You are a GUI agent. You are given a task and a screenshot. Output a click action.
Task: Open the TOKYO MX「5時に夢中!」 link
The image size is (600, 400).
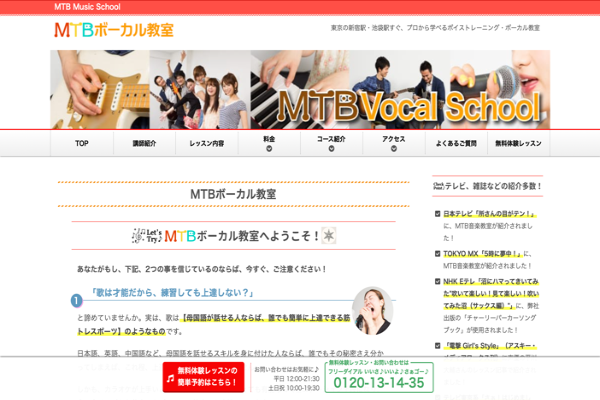click(483, 254)
